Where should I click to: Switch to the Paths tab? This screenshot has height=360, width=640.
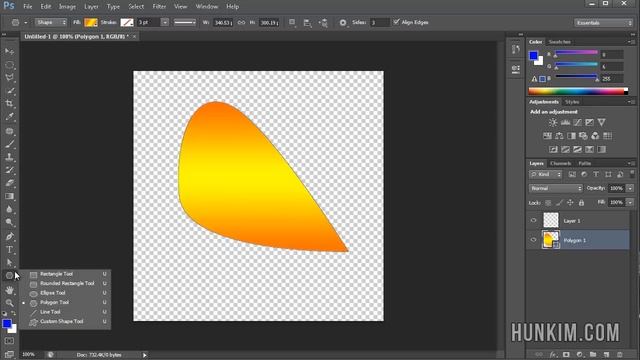tap(584, 163)
